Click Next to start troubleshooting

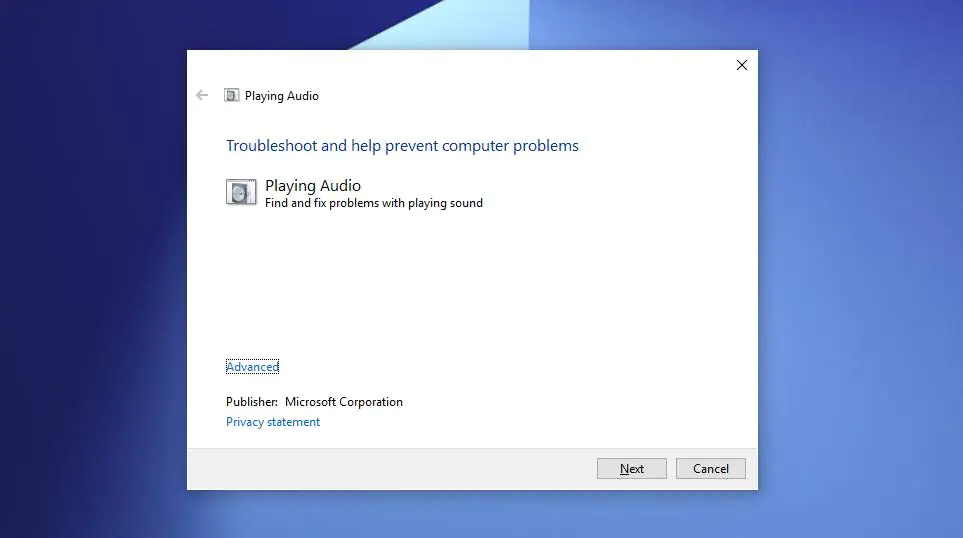pyautogui.click(x=631, y=469)
